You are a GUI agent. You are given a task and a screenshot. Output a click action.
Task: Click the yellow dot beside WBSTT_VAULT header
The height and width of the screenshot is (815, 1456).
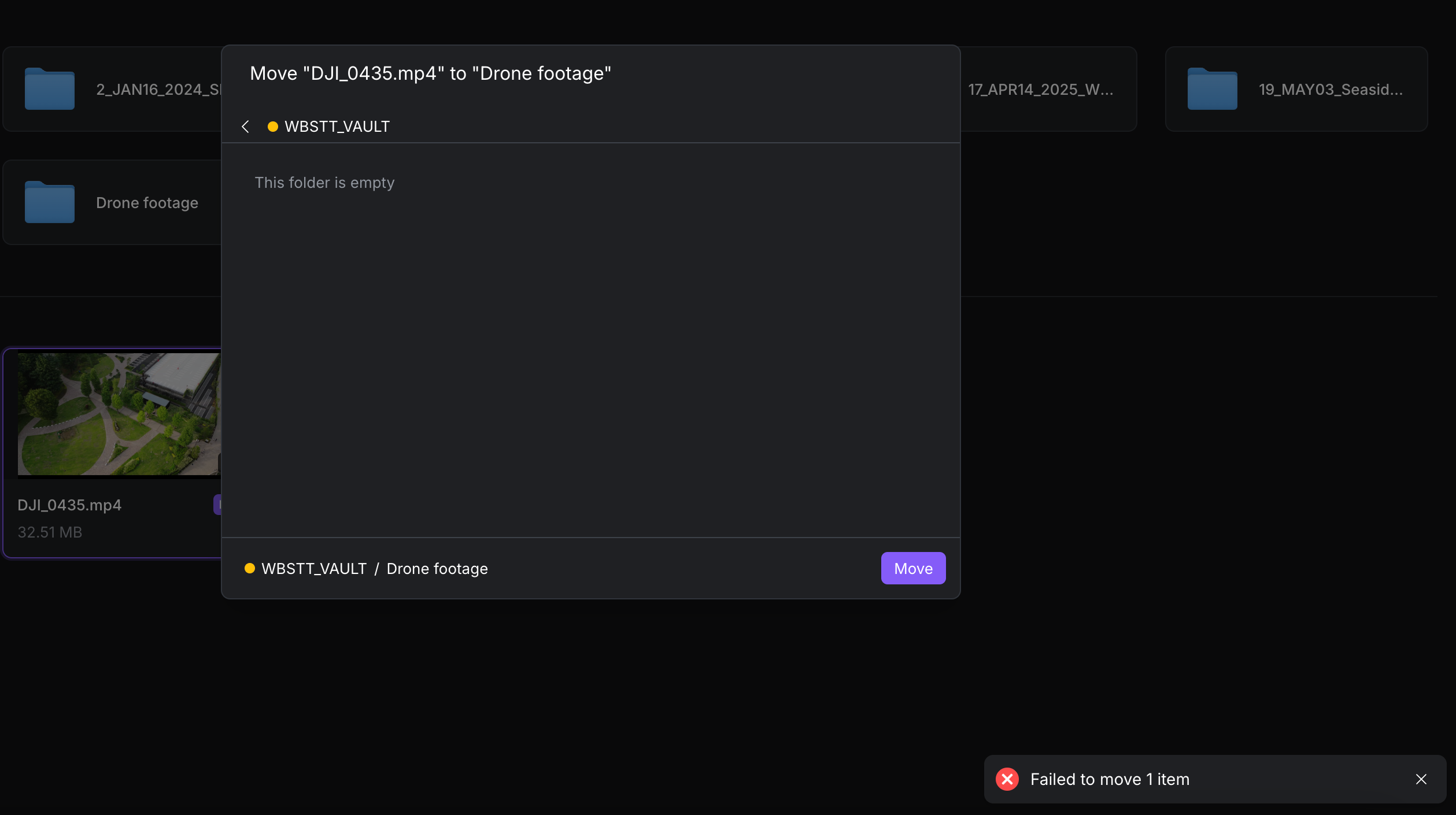[x=272, y=127]
